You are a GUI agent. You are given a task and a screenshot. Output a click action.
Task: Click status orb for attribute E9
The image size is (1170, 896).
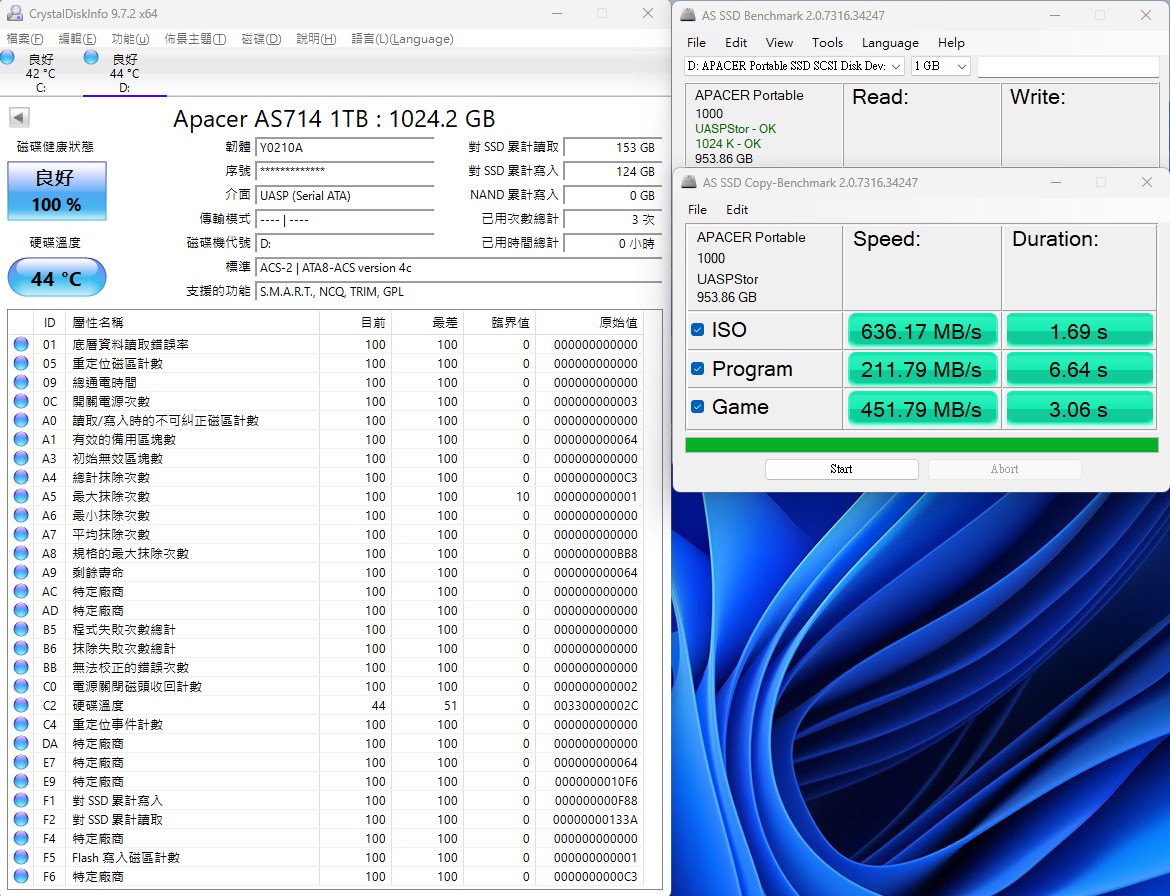(21, 781)
